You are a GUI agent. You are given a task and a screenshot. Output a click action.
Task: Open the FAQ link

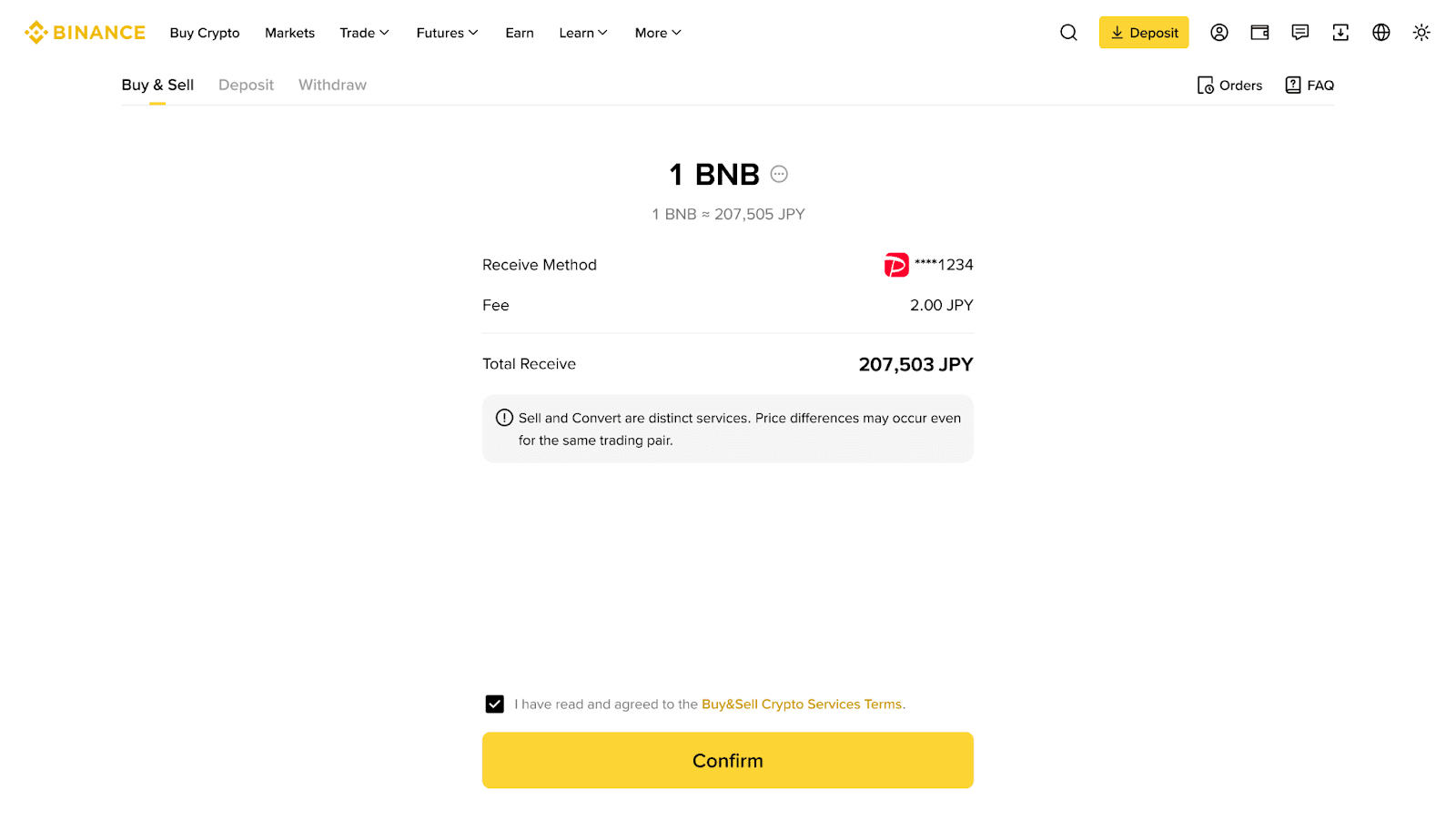pyautogui.click(x=1309, y=86)
